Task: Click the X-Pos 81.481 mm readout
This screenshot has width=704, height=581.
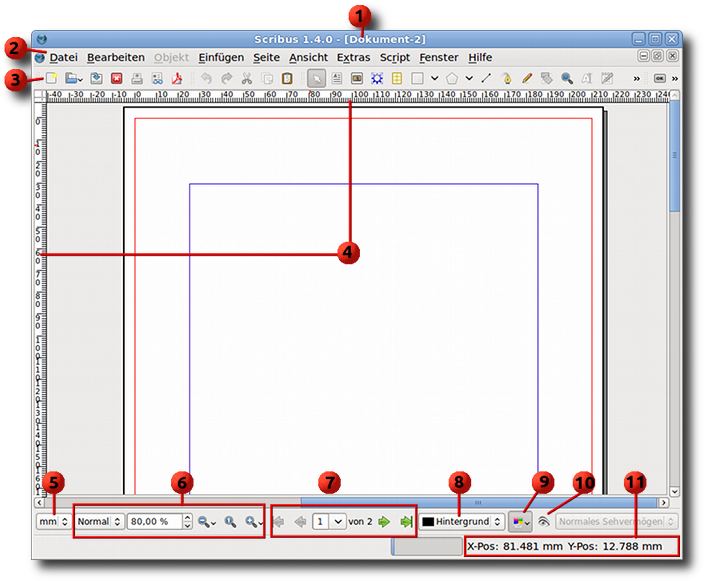Action: click(x=515, y=546)
